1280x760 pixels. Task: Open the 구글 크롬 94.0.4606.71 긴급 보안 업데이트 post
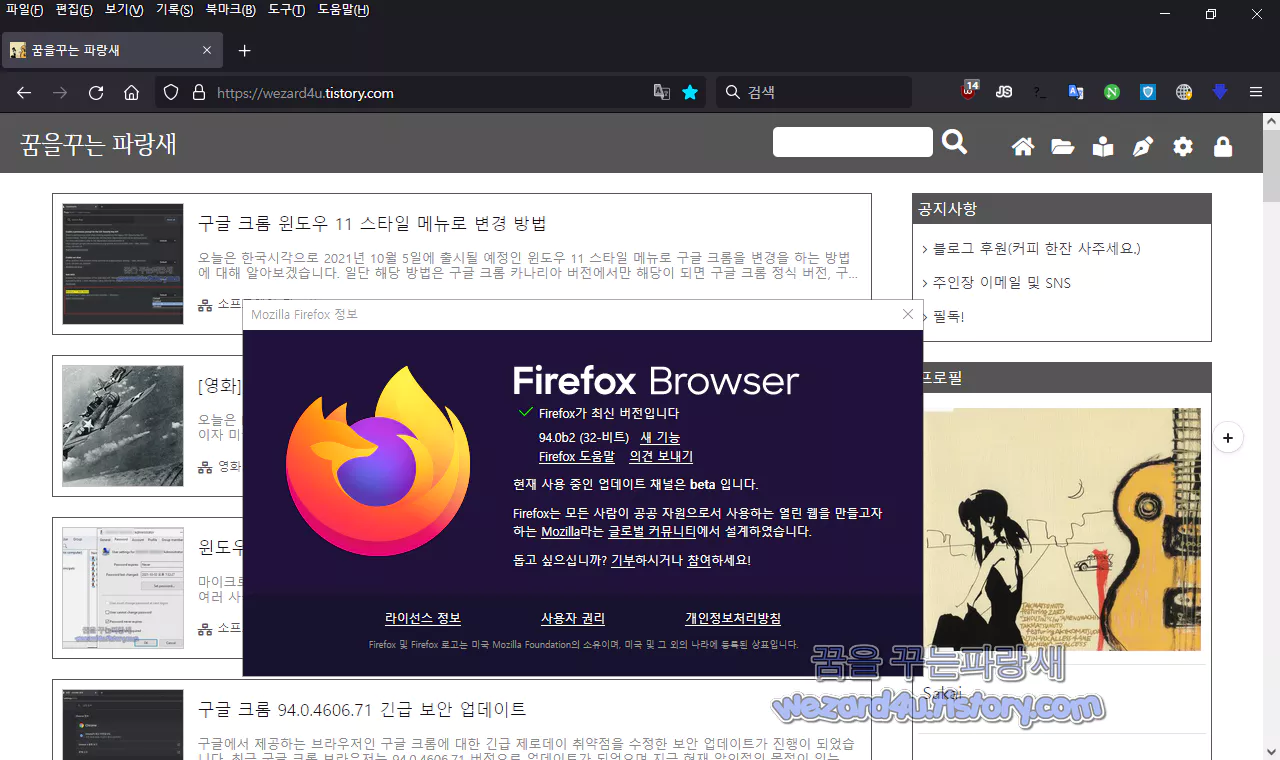coord(362,709)
